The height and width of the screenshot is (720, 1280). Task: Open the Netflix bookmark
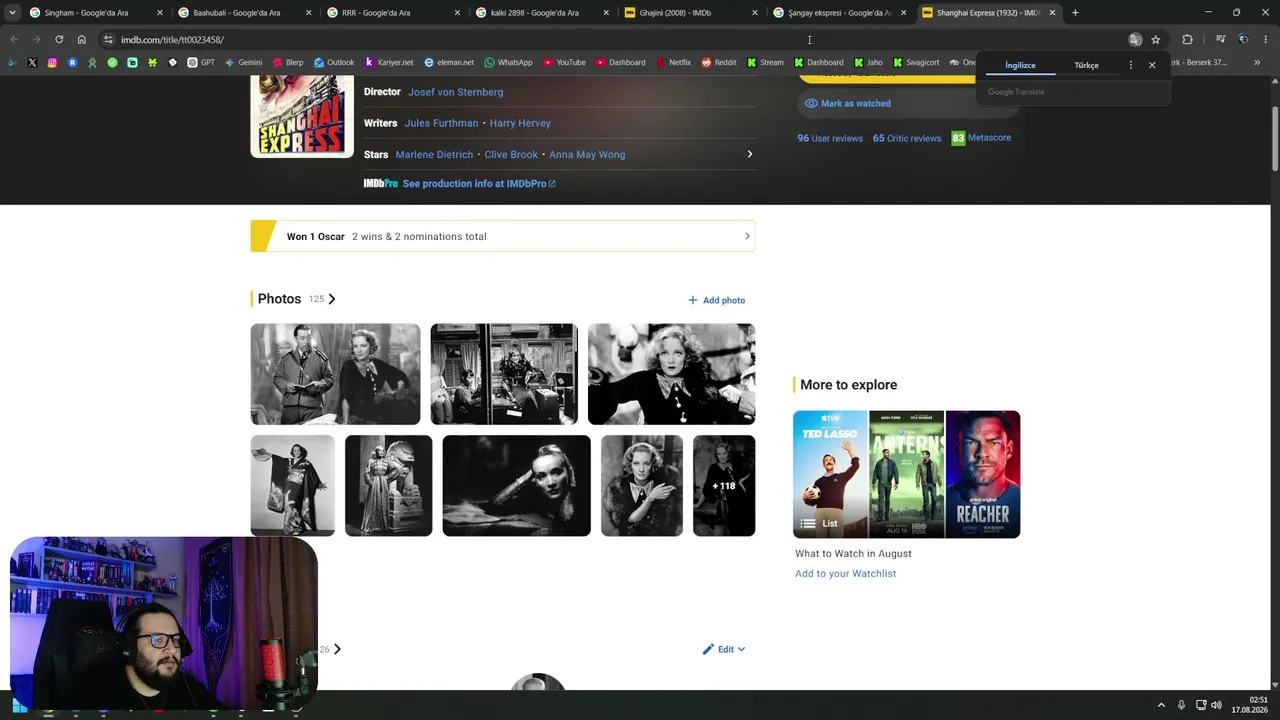point(673,62)
